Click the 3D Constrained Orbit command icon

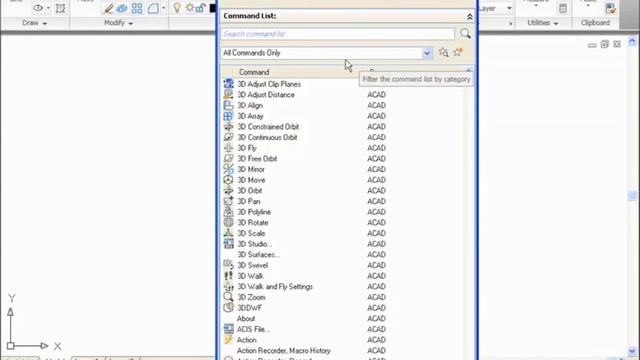point(229,127)
